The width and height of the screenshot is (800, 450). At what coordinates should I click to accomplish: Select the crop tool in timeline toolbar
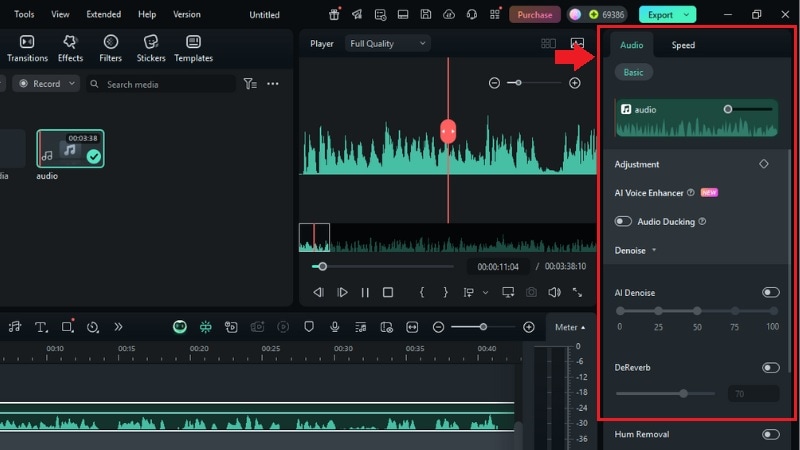(67, 327)
